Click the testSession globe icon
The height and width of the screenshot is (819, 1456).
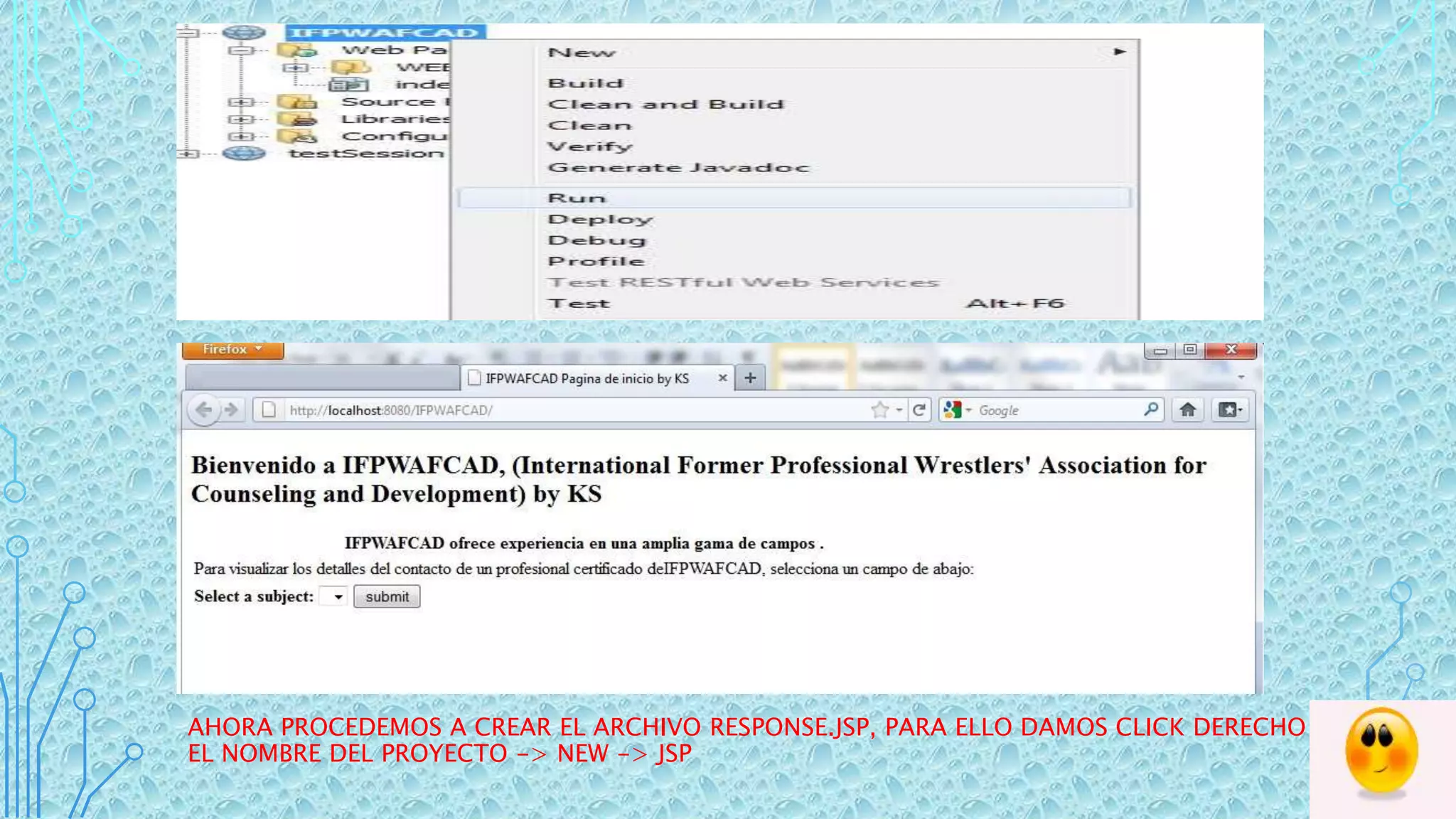click(244, 153)
